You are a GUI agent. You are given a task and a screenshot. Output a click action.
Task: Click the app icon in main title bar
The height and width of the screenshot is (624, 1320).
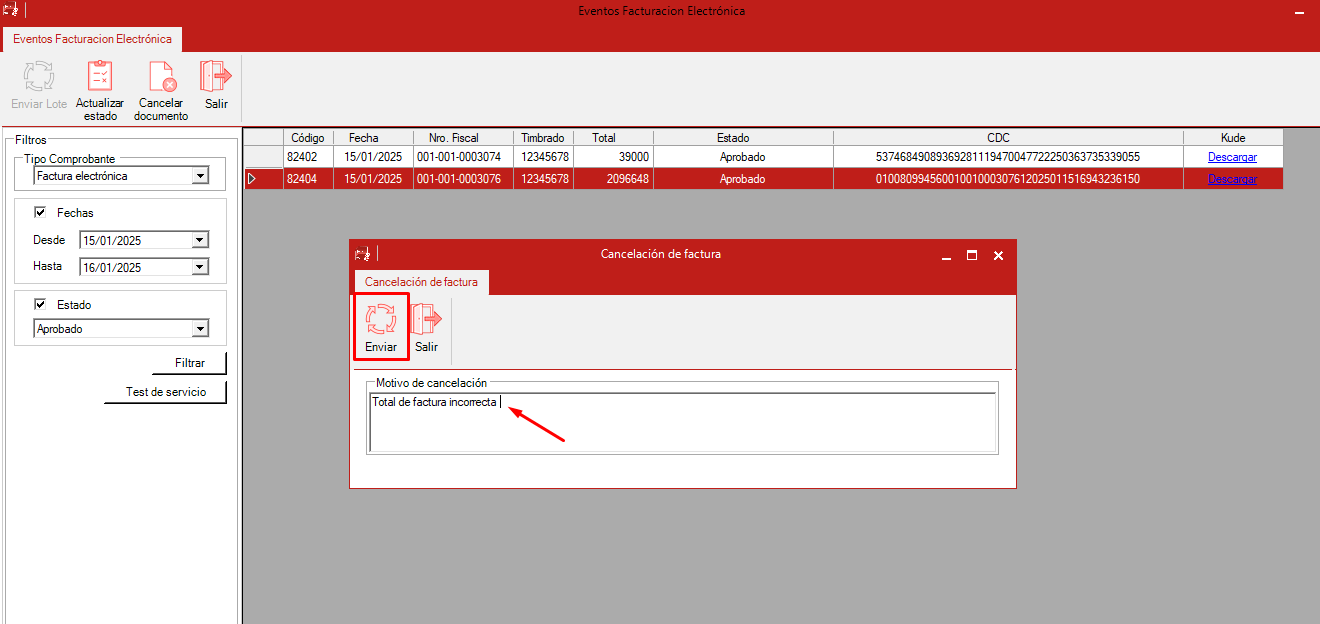[13, 12]
